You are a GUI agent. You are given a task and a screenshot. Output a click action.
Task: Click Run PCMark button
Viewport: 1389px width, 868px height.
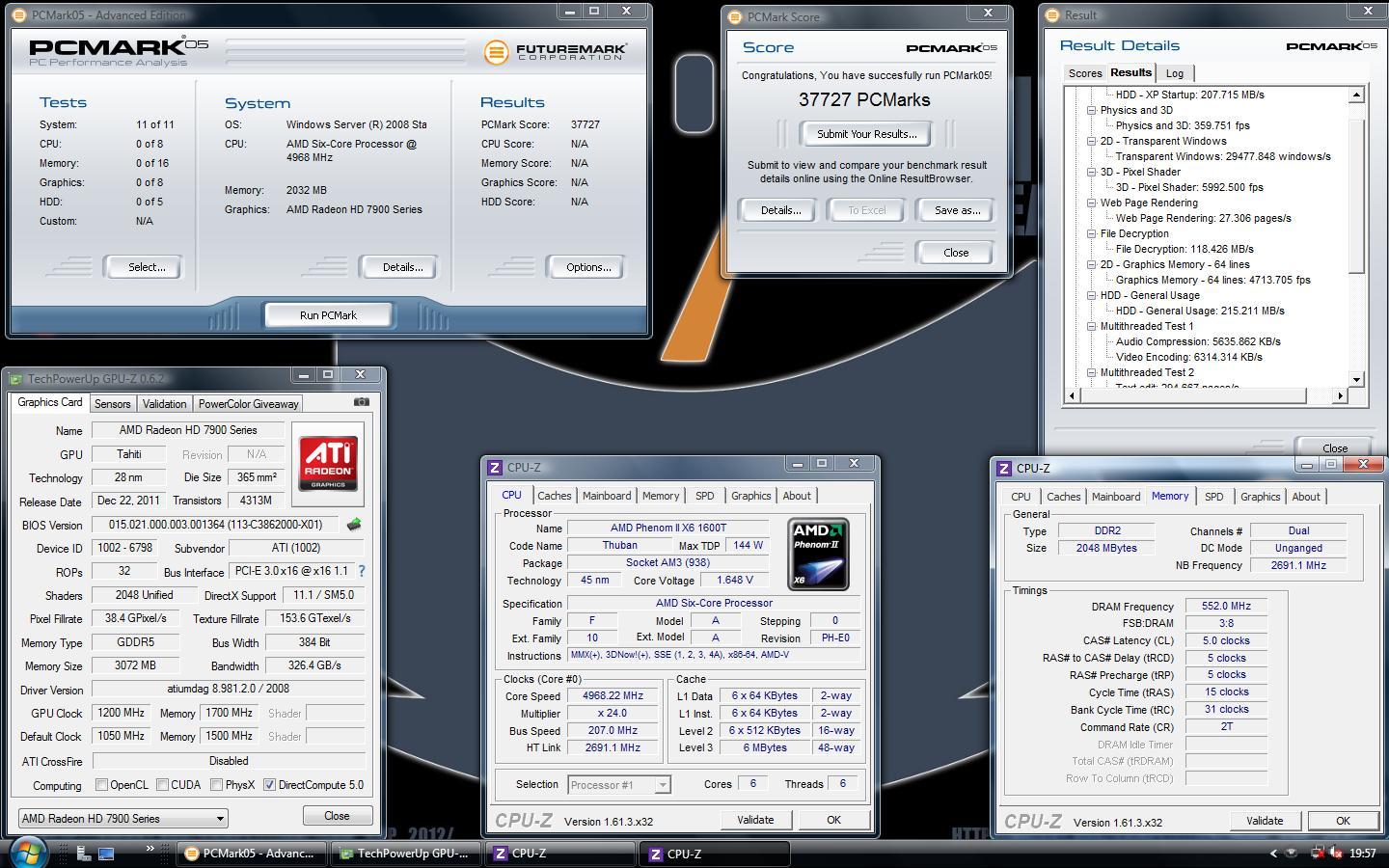[328, 315]
